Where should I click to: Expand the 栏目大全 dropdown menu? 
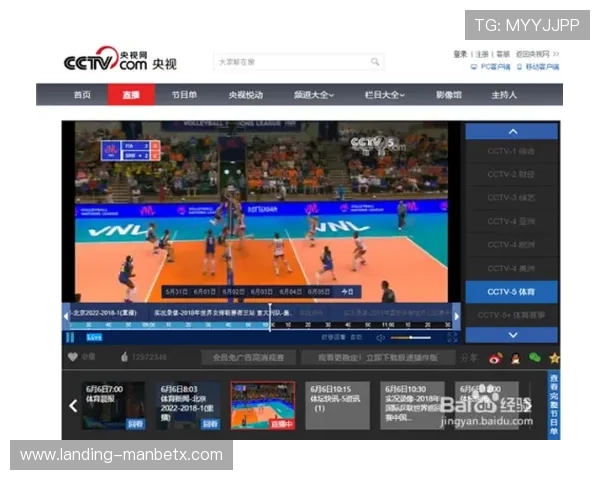pos(384,95)
